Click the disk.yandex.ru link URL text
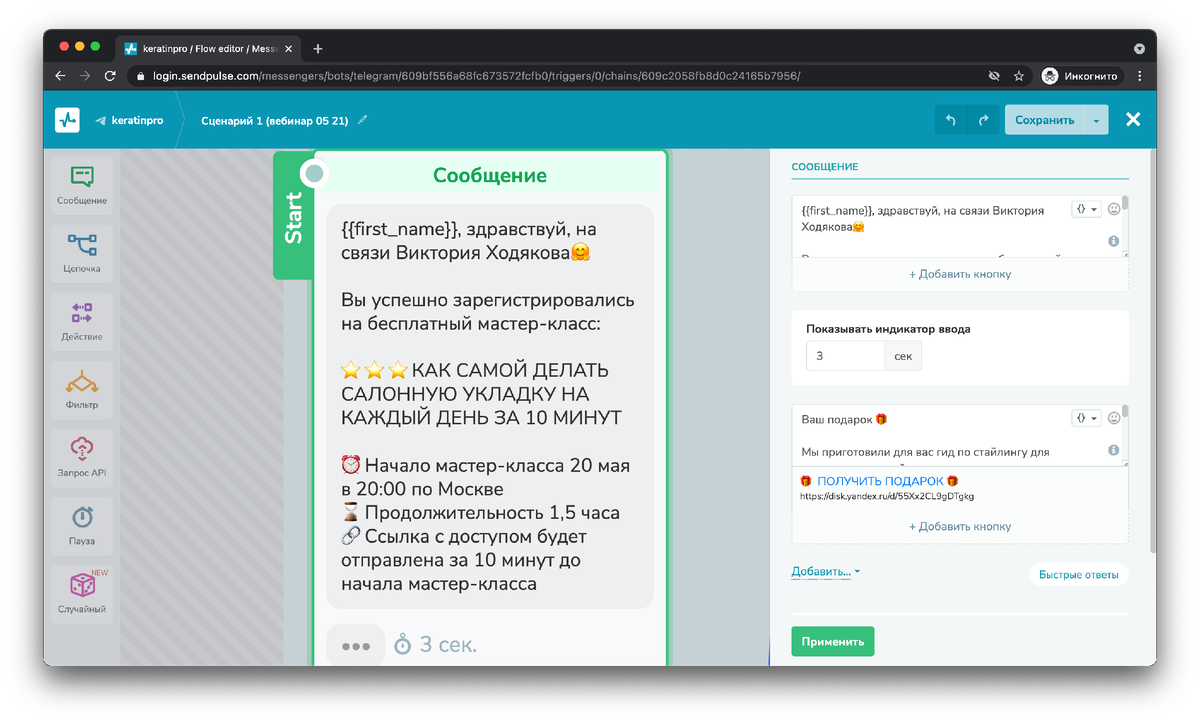Screen dimensions: 1200x723 887,496
